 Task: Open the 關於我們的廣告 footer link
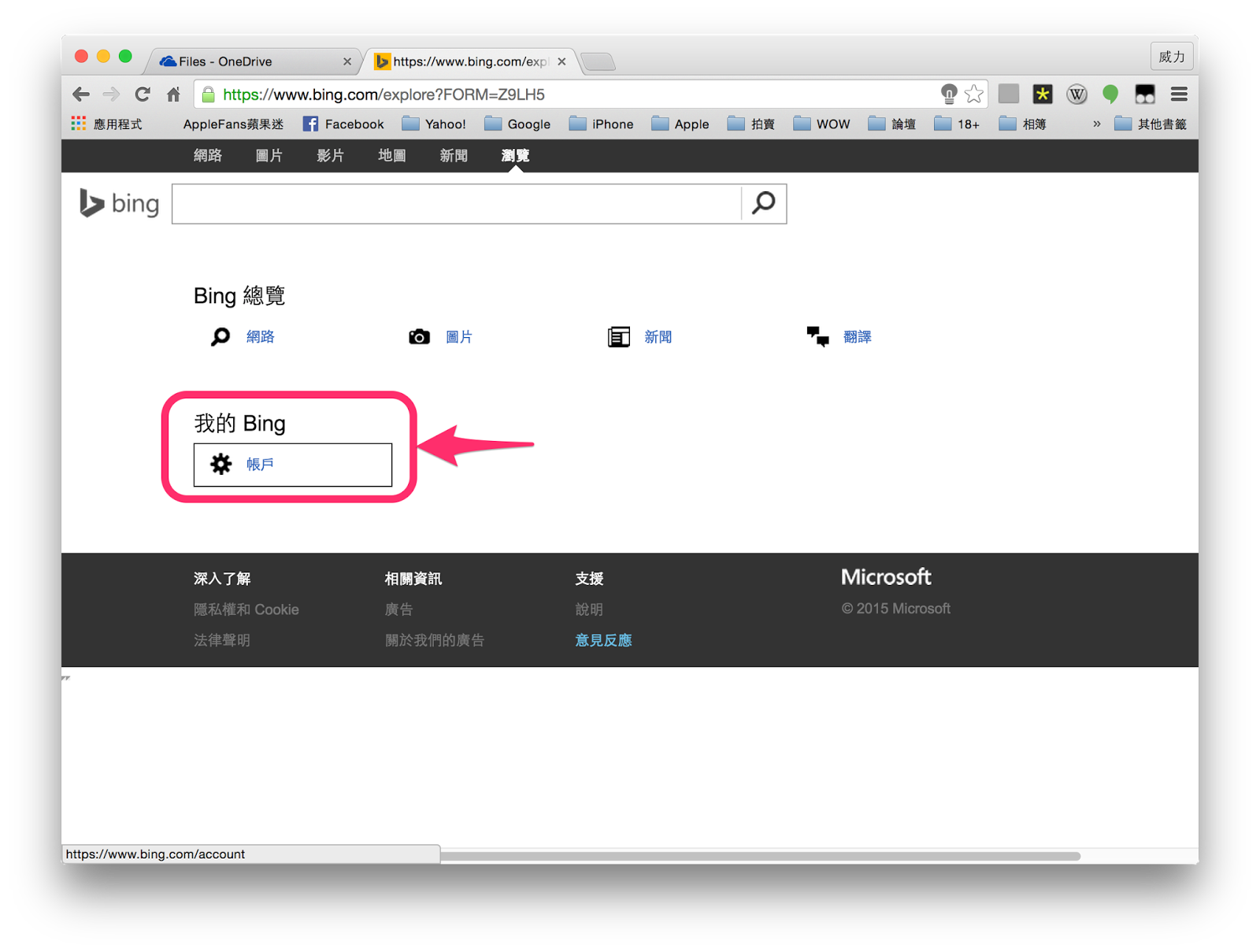[x=434, y=640]
